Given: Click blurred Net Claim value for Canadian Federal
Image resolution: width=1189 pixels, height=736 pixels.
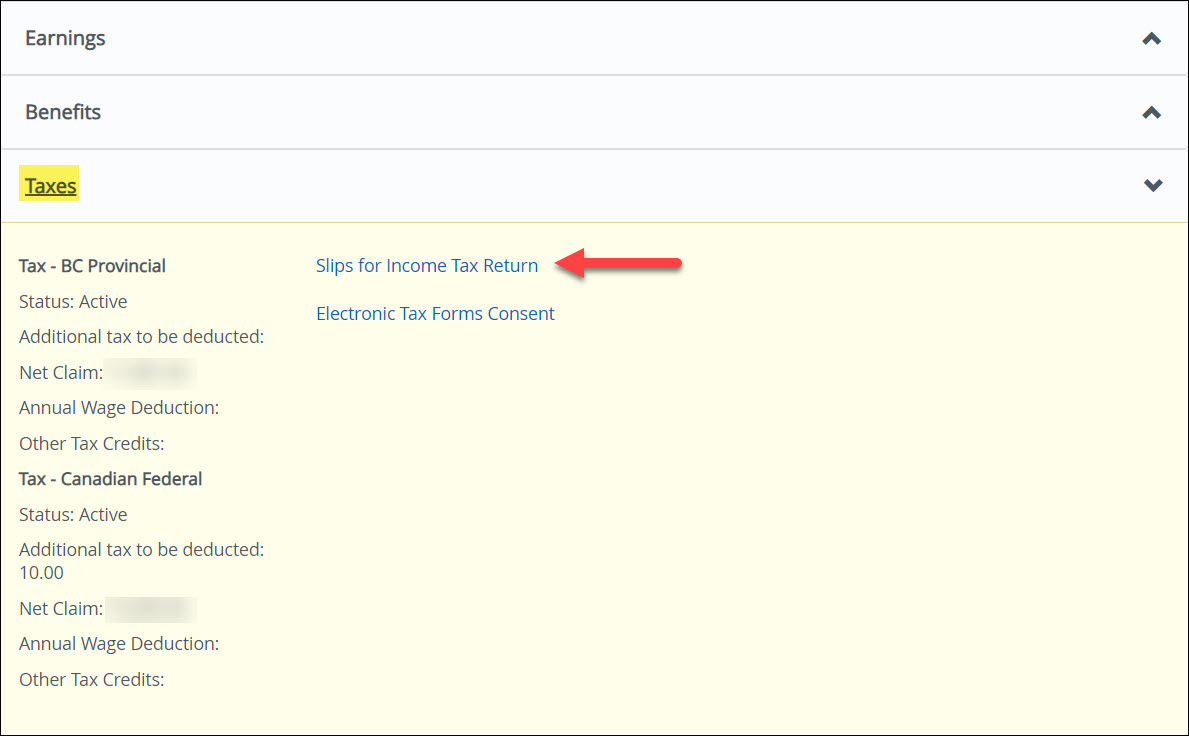Looking at the screenshot, I should point(150,609).
